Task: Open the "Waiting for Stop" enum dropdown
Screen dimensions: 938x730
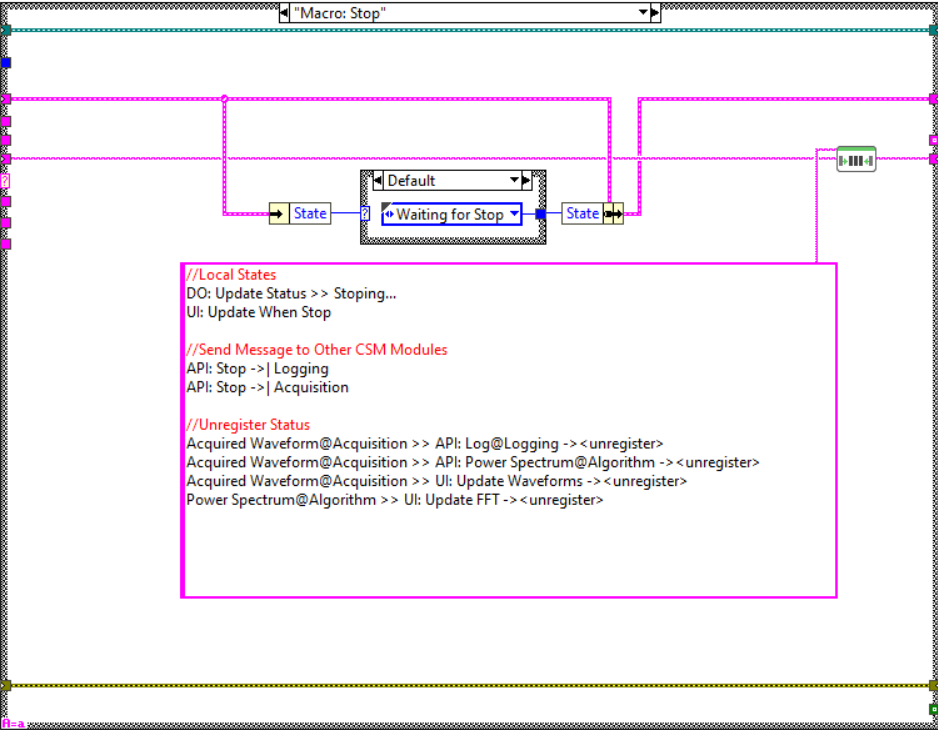Action: [514, 214]
